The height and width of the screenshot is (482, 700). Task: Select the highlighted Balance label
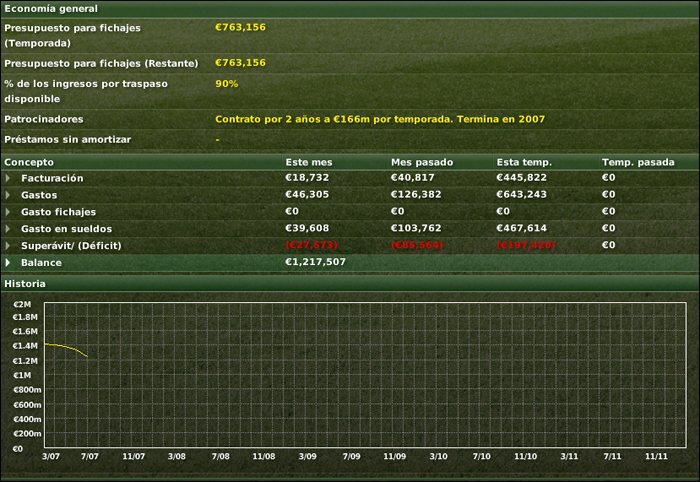coord(41,262)
